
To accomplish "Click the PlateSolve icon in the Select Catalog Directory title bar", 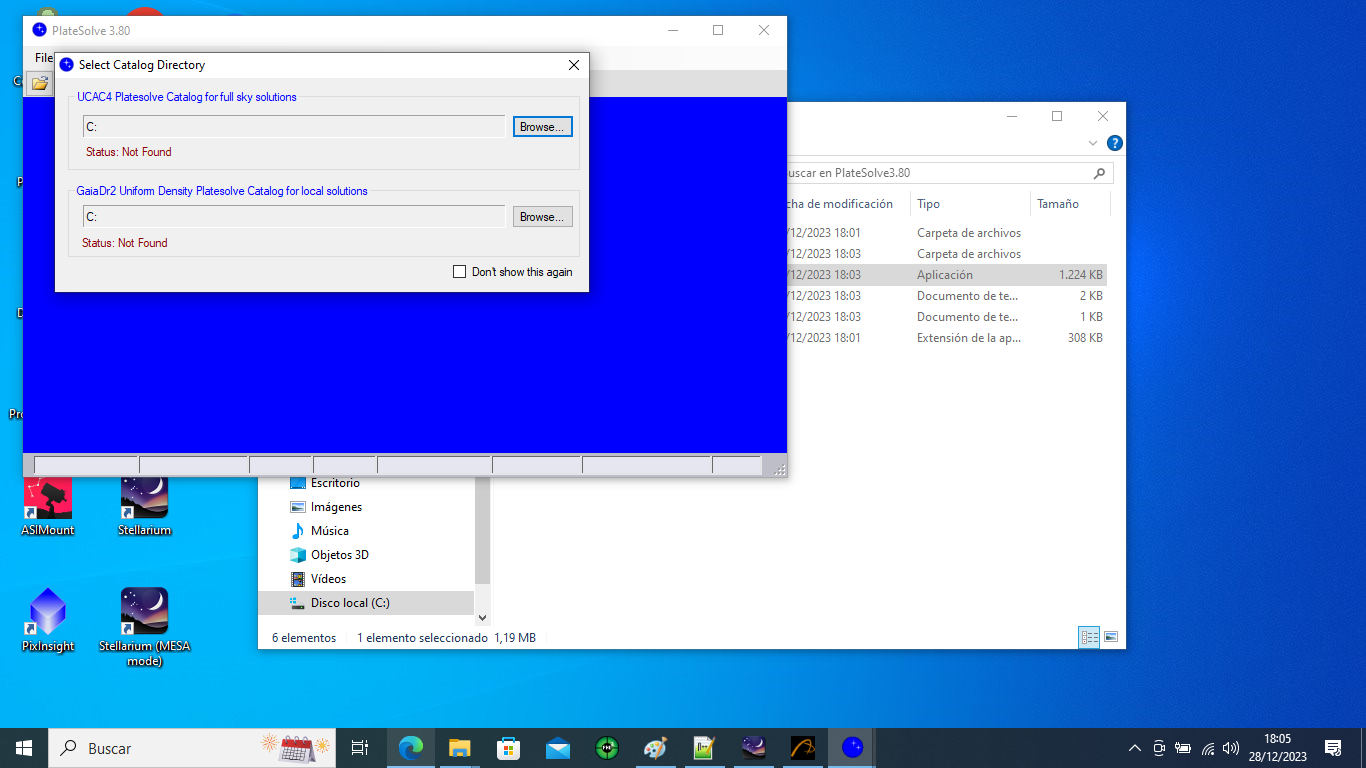I will click(x=67, y=65).
